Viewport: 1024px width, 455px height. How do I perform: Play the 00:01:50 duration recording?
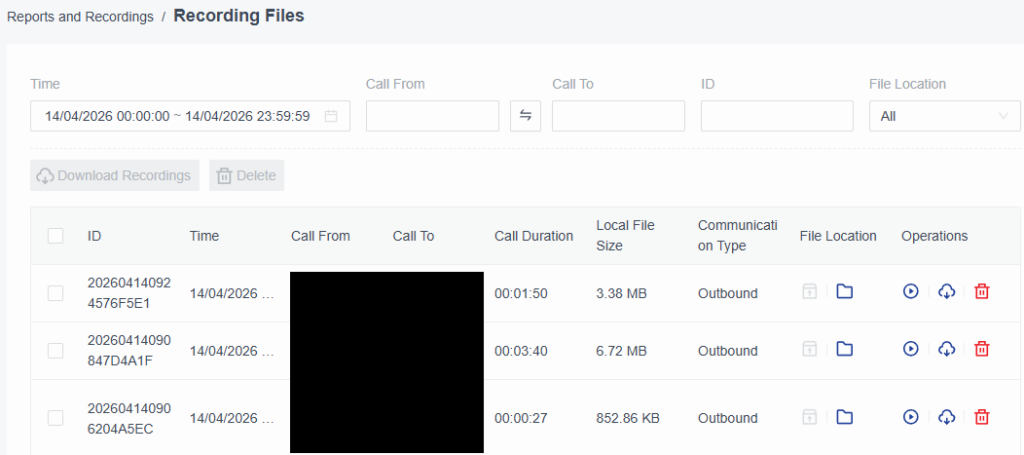click(x=910, y=292)
